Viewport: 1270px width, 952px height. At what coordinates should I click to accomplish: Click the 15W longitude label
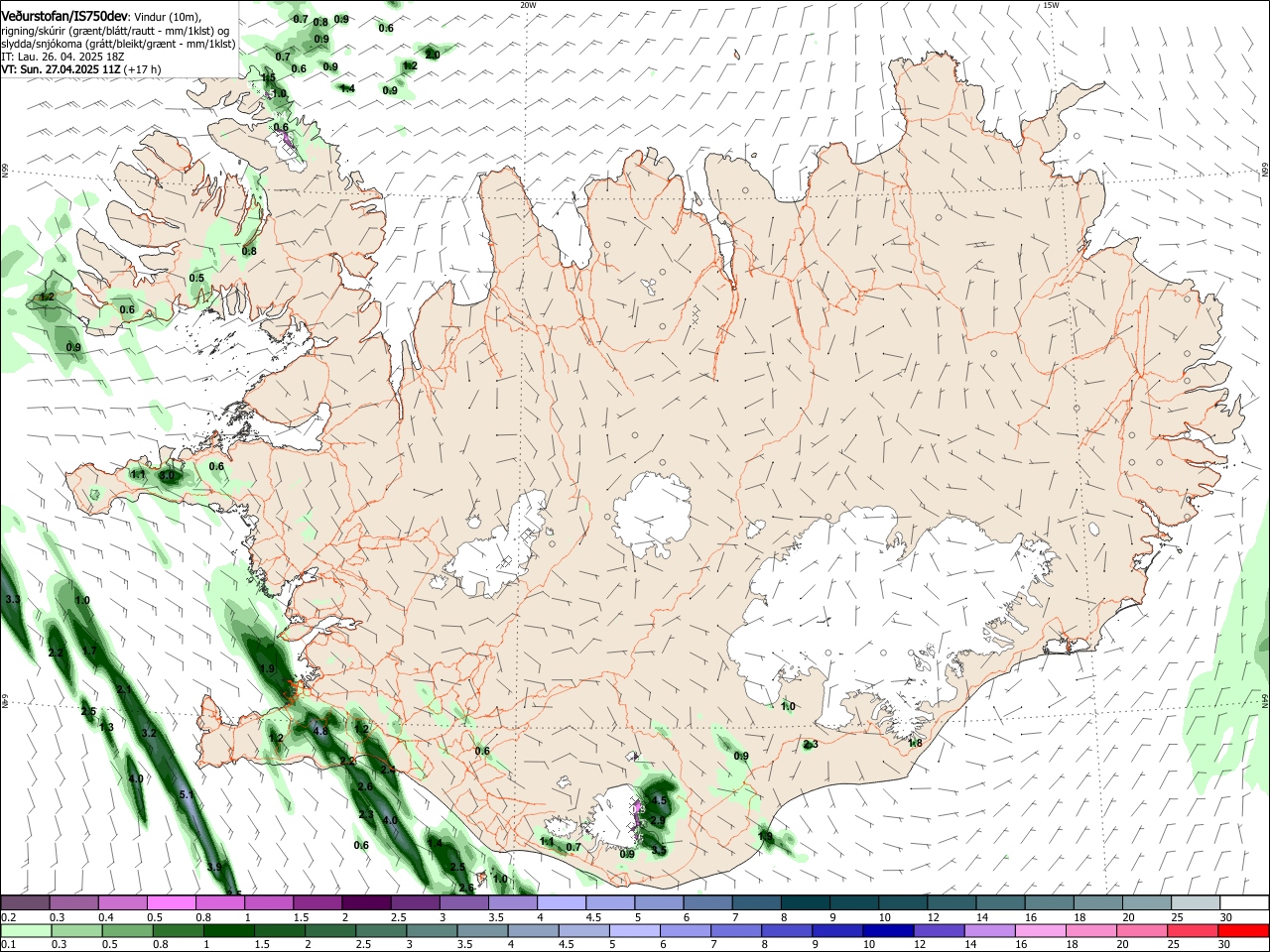(x=1050, y=4)
